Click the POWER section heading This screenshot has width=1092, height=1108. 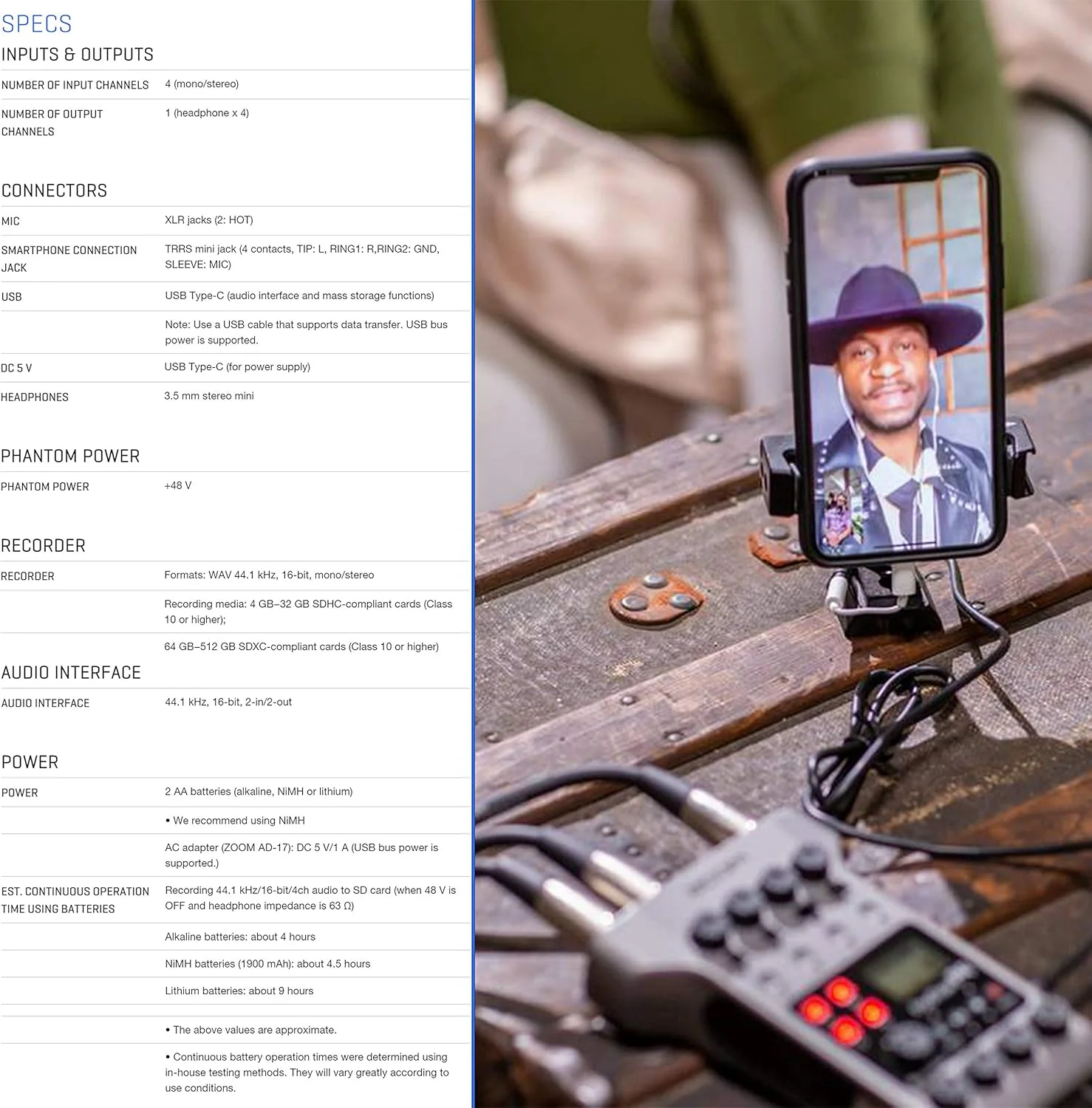click(x=30, y=762)
